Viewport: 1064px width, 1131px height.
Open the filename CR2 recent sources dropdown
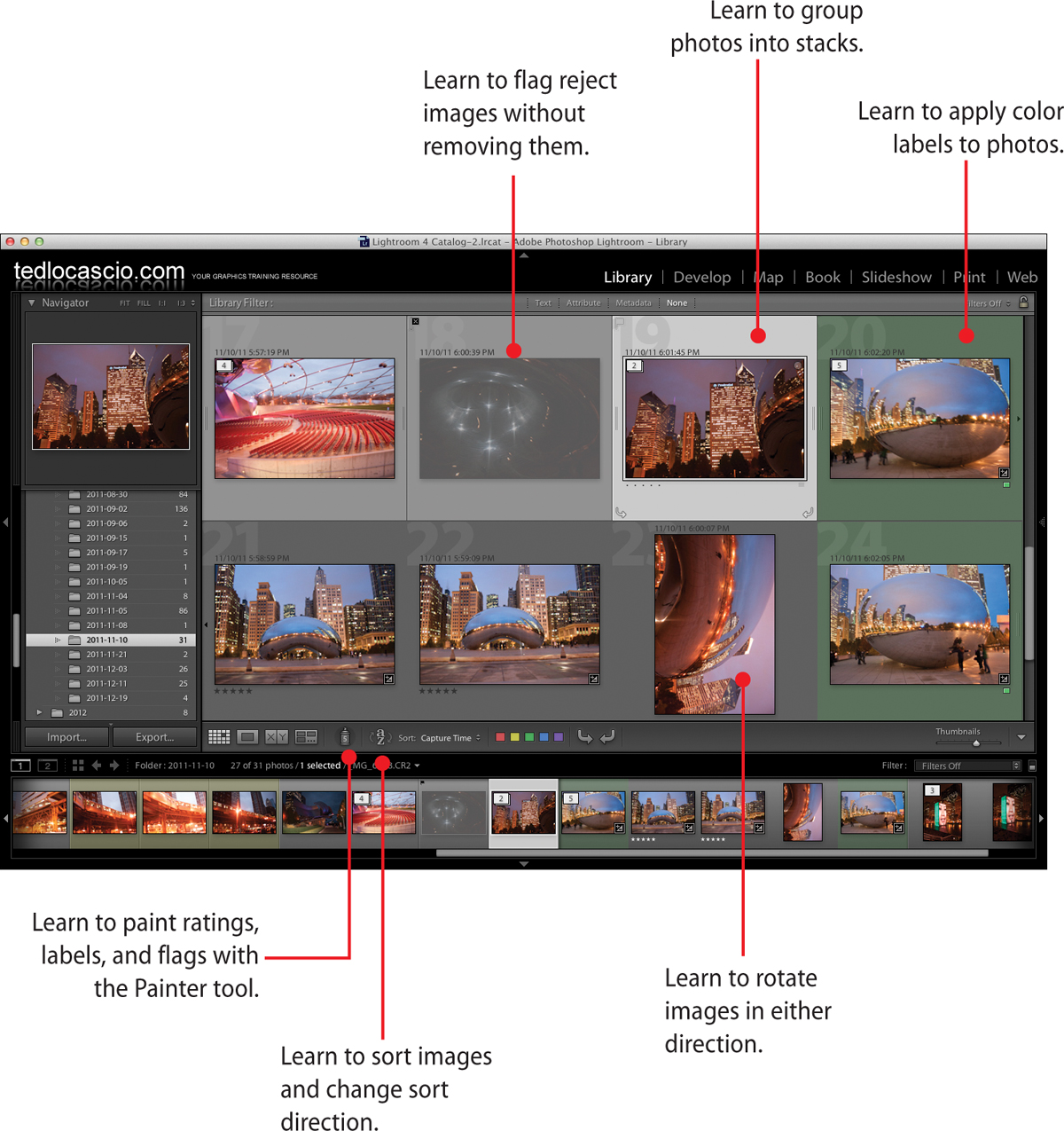417,766
